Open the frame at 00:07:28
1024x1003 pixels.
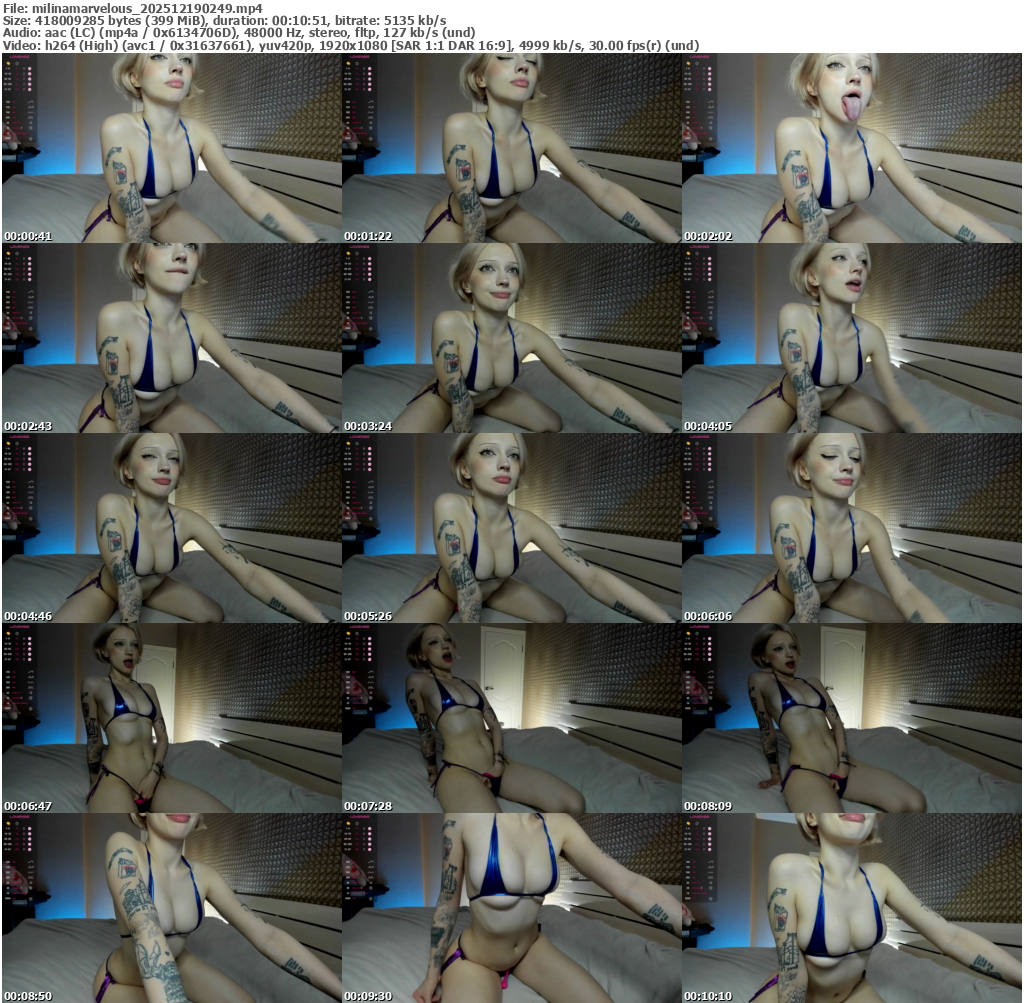[x=511, y=717]
